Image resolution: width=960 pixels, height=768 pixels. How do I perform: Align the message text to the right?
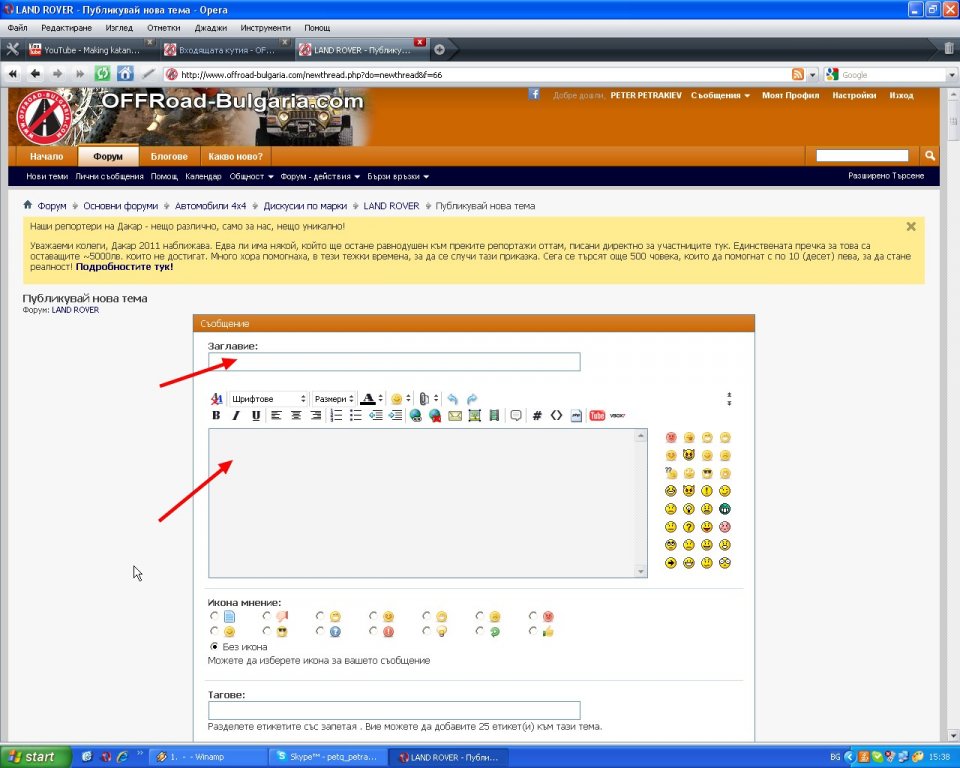point(316,416)
